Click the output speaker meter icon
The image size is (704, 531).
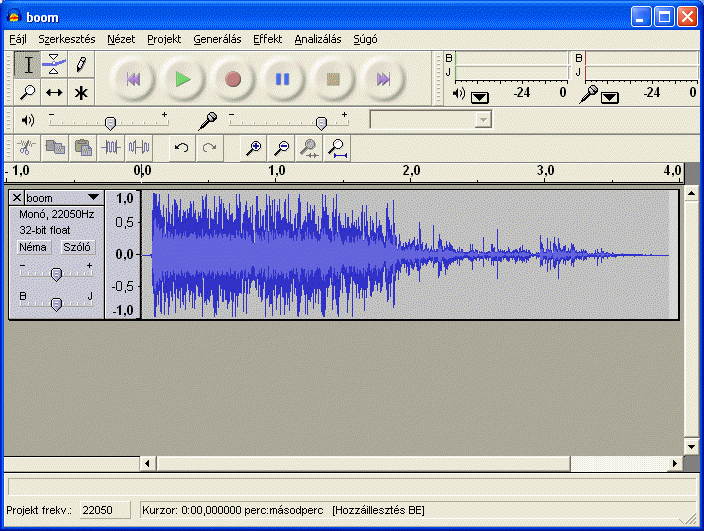pyautogui.click(x=458, y=93)
